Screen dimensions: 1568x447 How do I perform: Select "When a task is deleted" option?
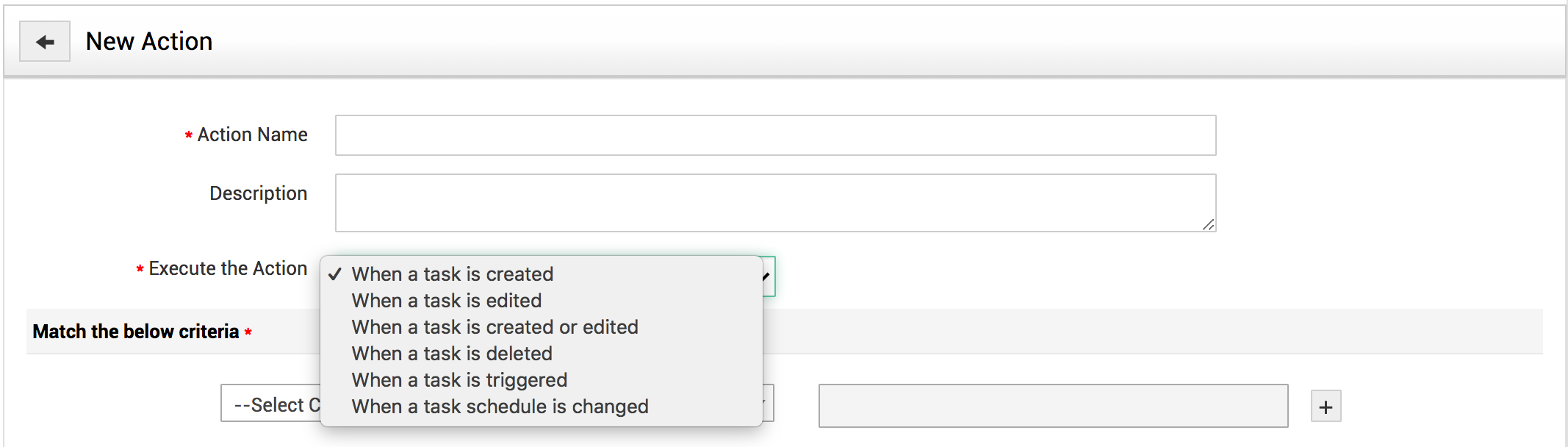451,354
